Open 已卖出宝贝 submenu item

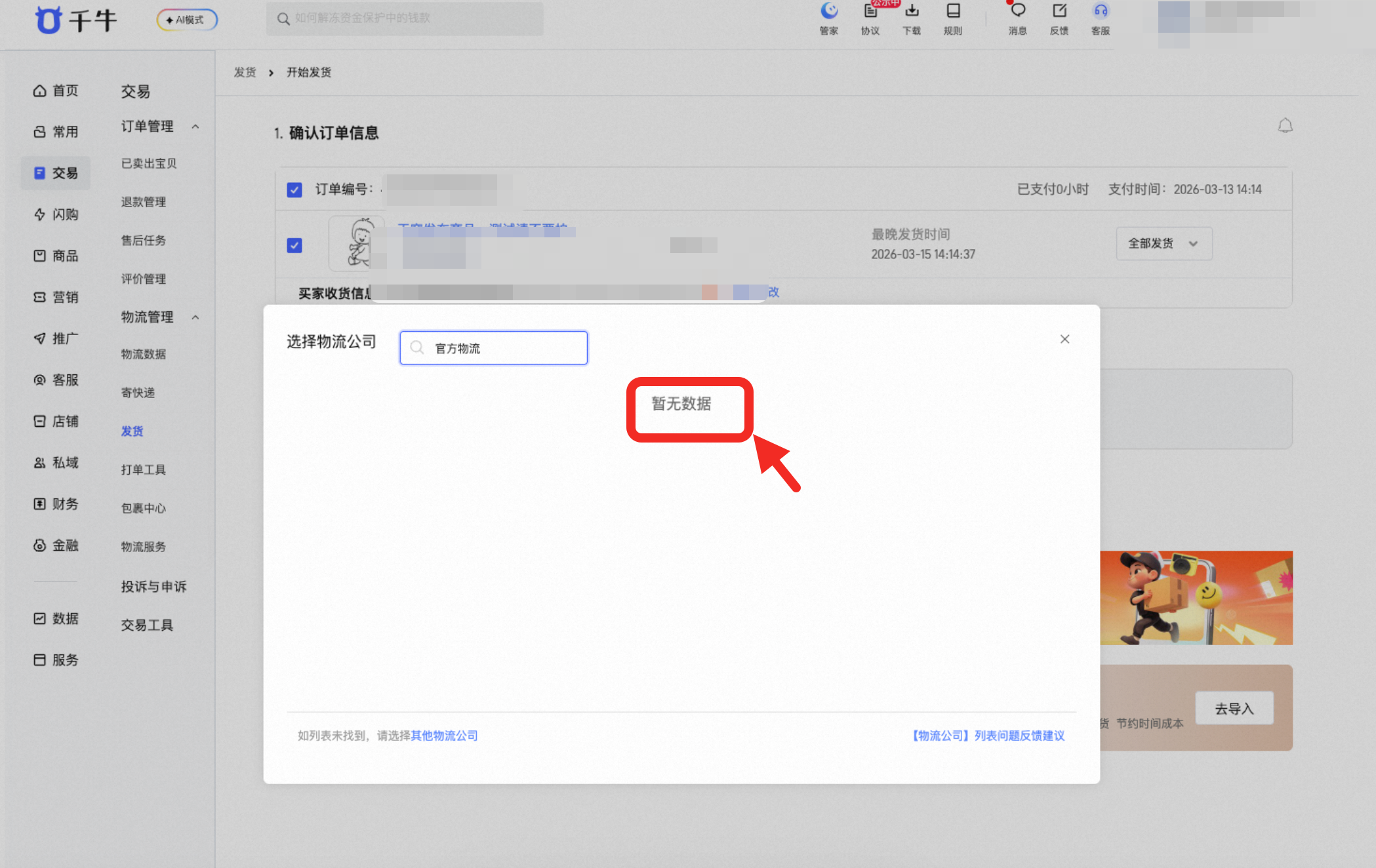point(149,163)
